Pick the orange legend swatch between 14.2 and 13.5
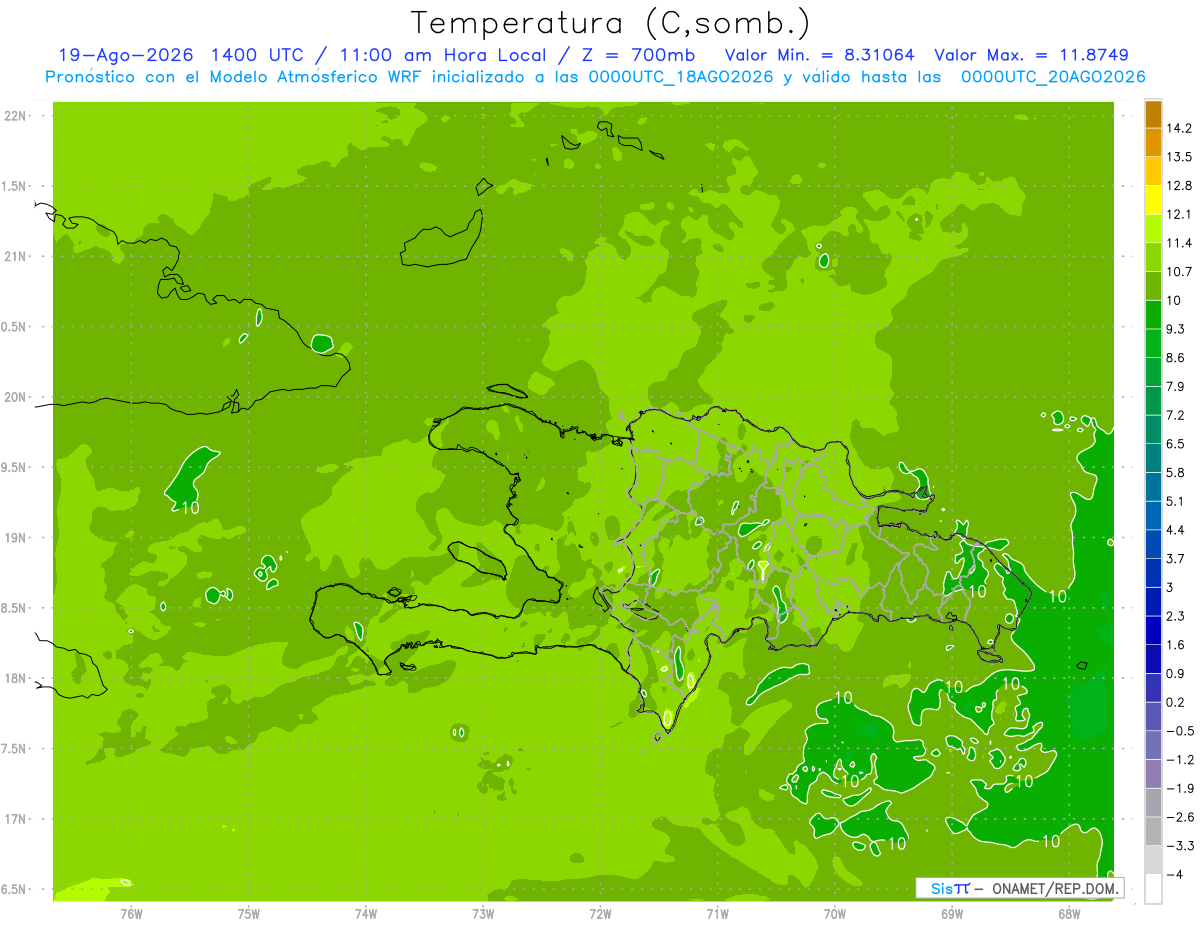The height and width of the screenshot is (927, 1200). coord(1153,142)
